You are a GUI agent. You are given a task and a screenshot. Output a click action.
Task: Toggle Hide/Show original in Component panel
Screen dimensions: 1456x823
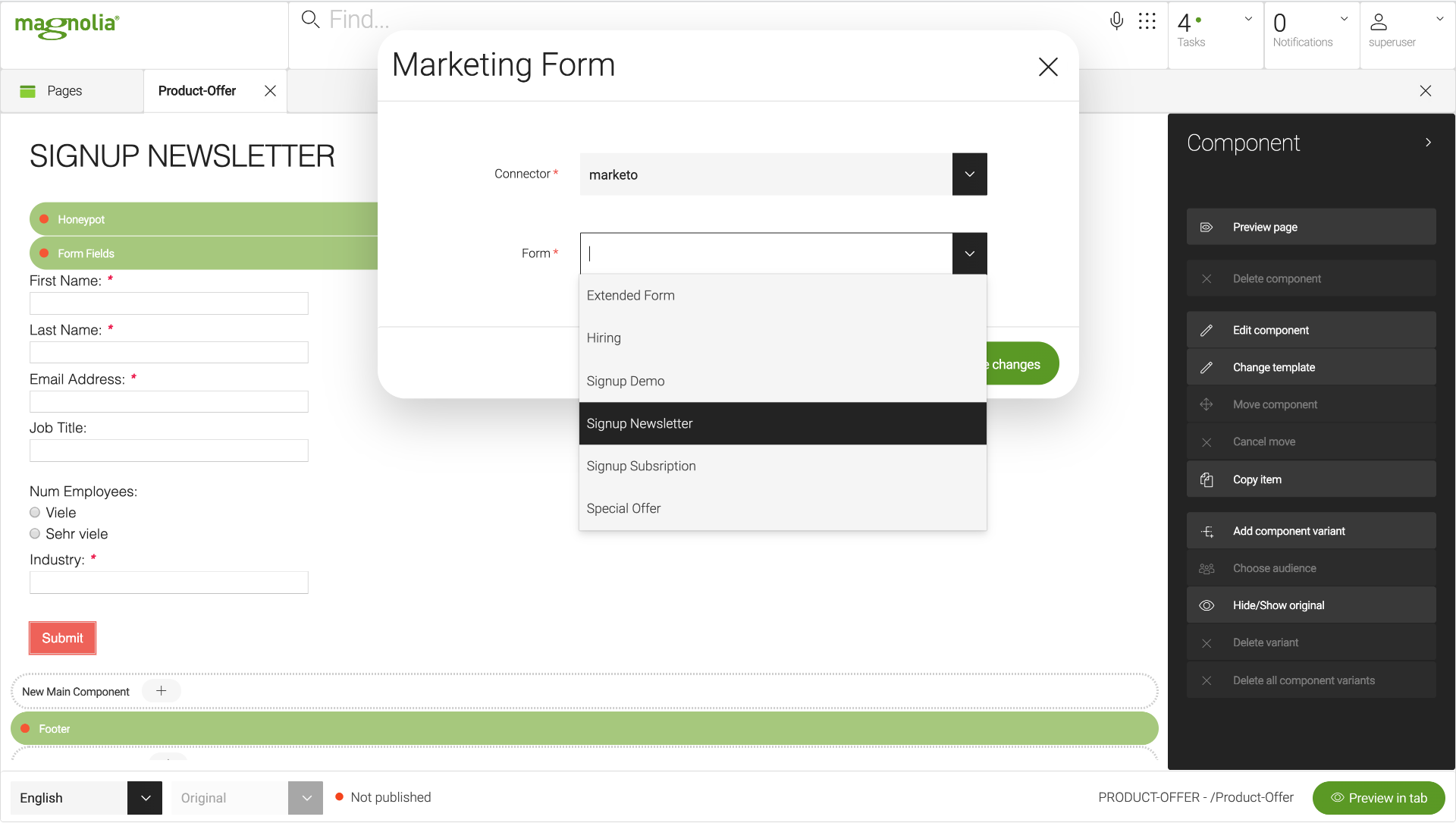point(1207,605)
